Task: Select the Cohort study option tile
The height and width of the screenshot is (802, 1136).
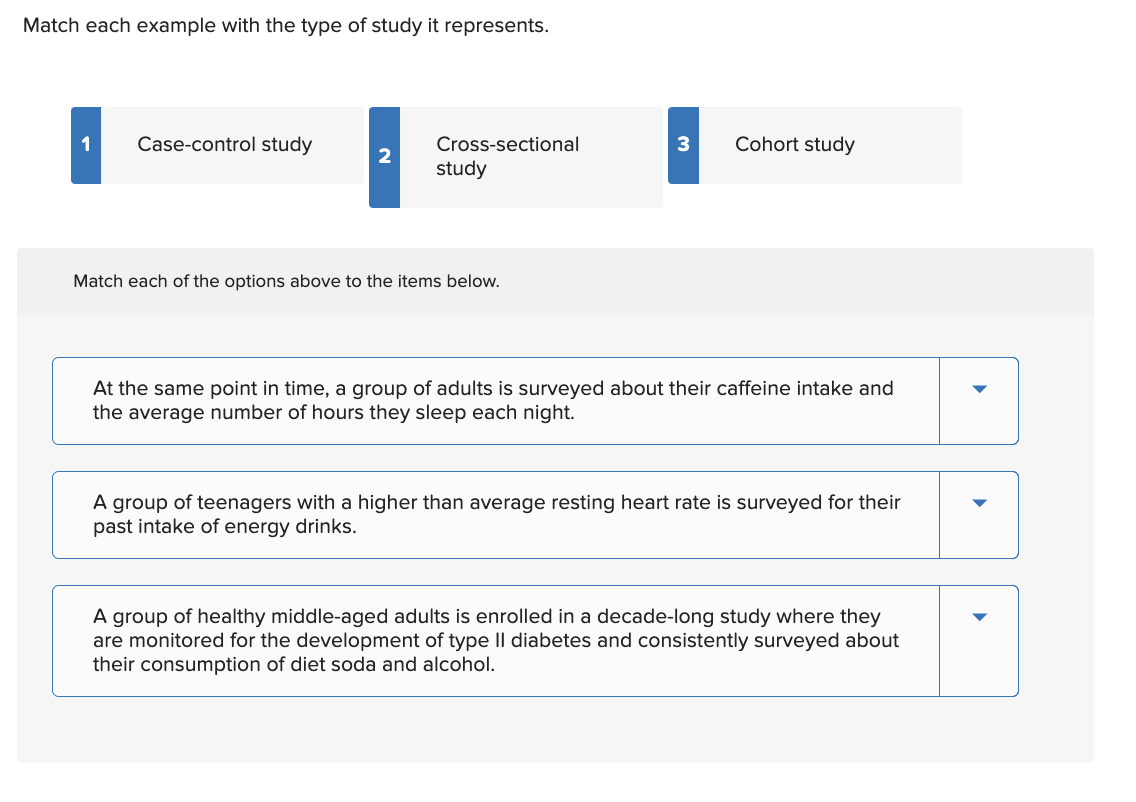Action: pyautogui.click(x=830, y=145)
